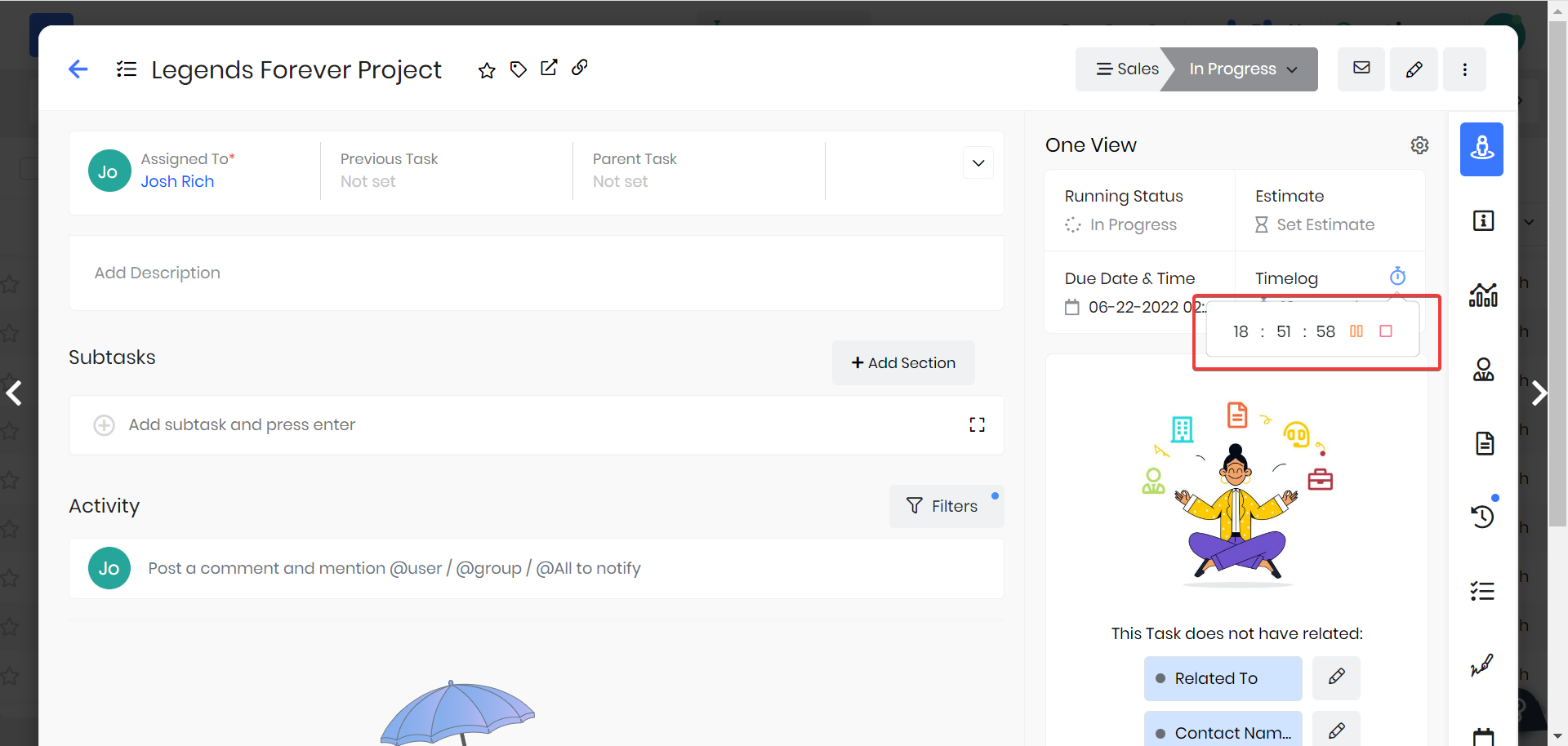Open the In Progress status dropdown
This screenshot has width=1568, height=746.
pyautogui.click(x=1242, y=69)
